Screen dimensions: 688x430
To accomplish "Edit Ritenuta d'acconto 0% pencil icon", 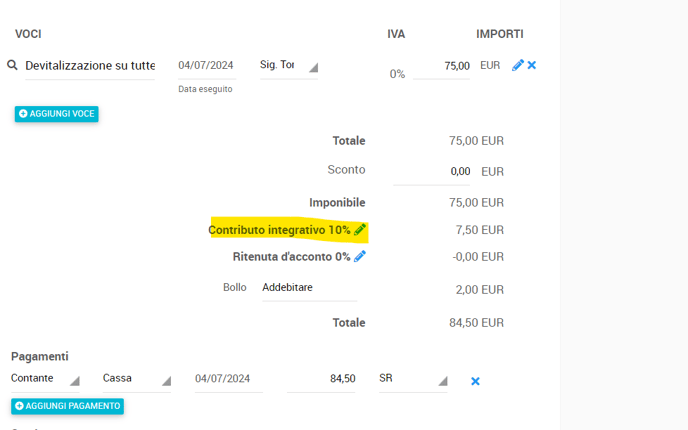I will click(x=360, y=257).
